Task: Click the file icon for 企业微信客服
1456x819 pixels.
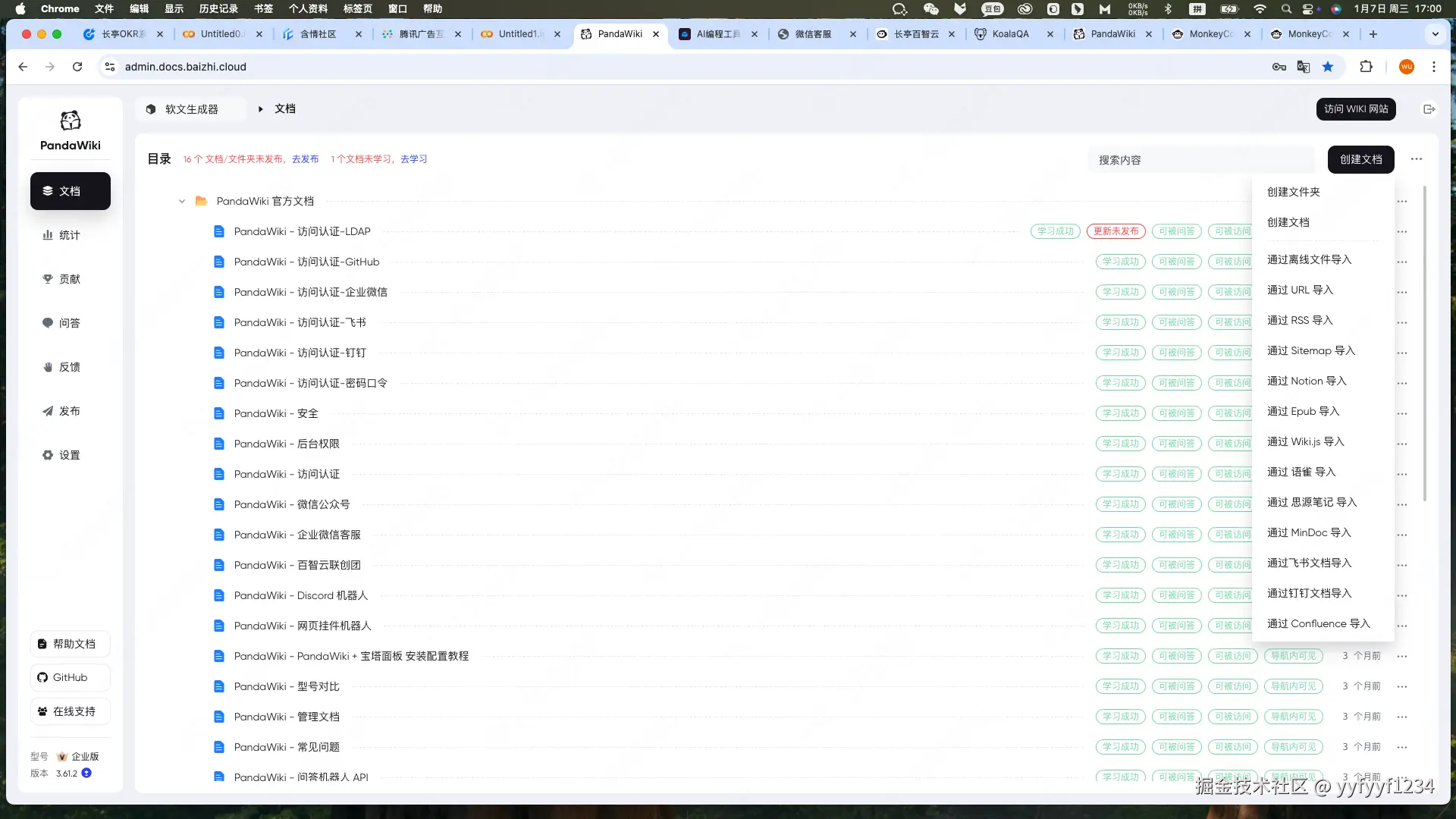Action: point(219,535)
